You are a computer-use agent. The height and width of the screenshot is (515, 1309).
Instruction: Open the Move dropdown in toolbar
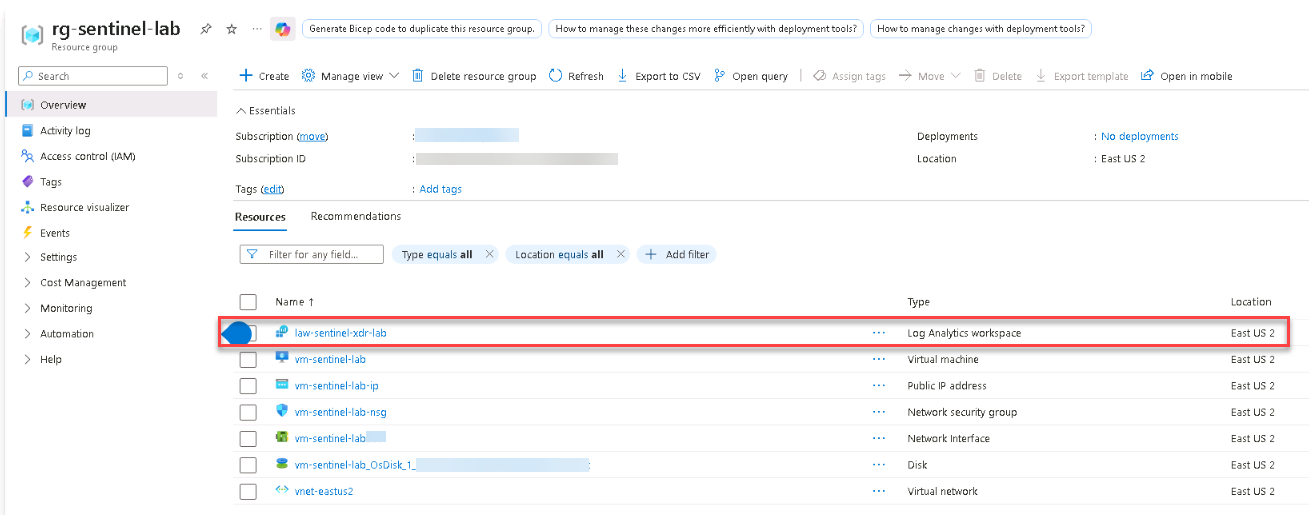pyautogui.click(x=929, y=76)
